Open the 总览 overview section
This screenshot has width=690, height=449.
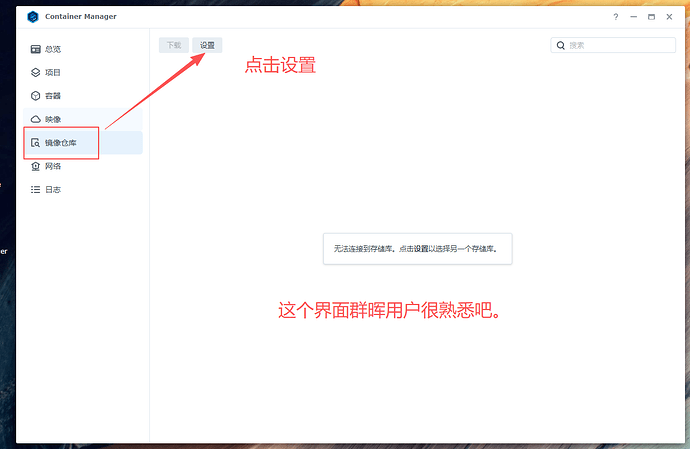click(83, 49)
